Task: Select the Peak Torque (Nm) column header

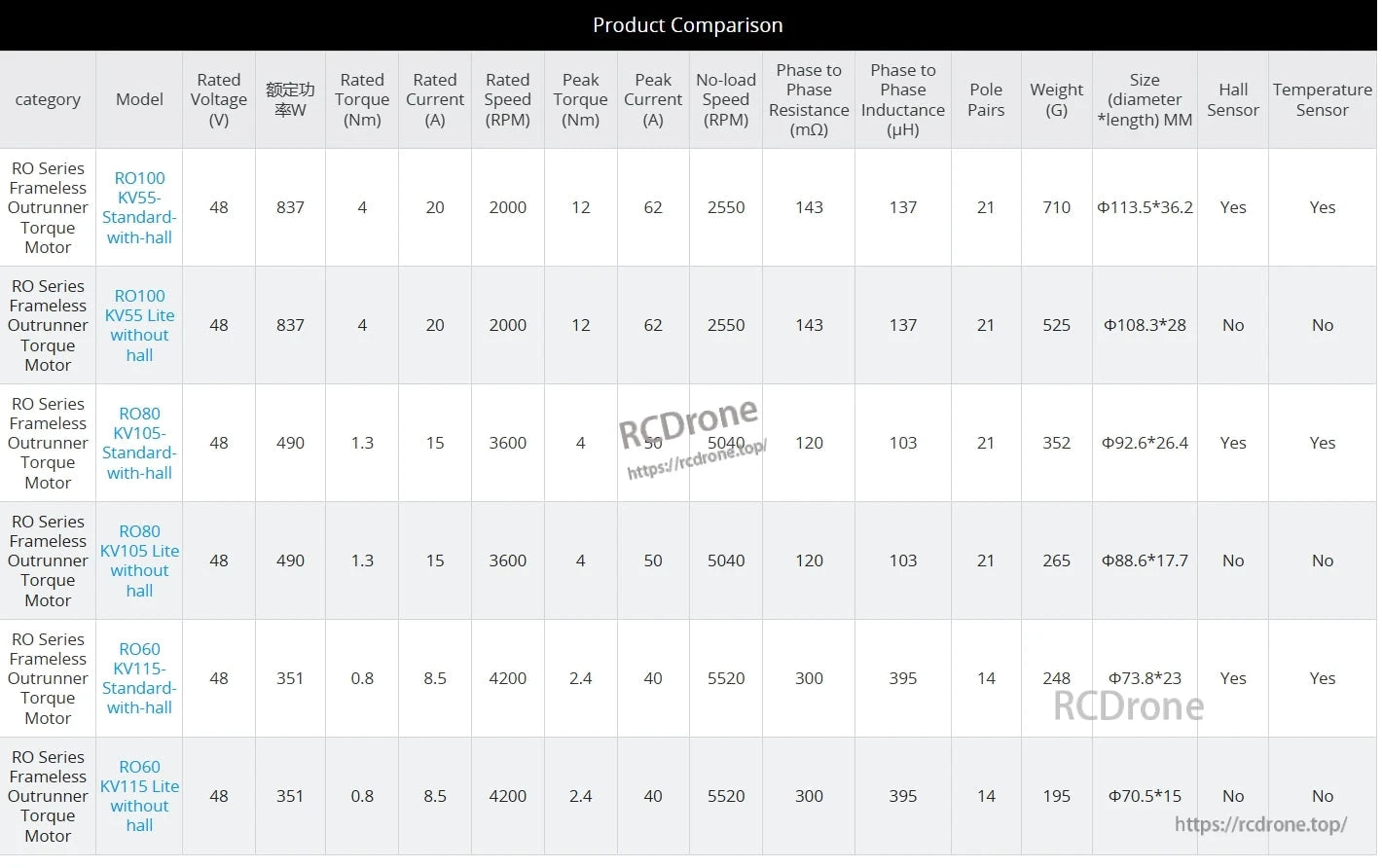Action: (580, 99)
